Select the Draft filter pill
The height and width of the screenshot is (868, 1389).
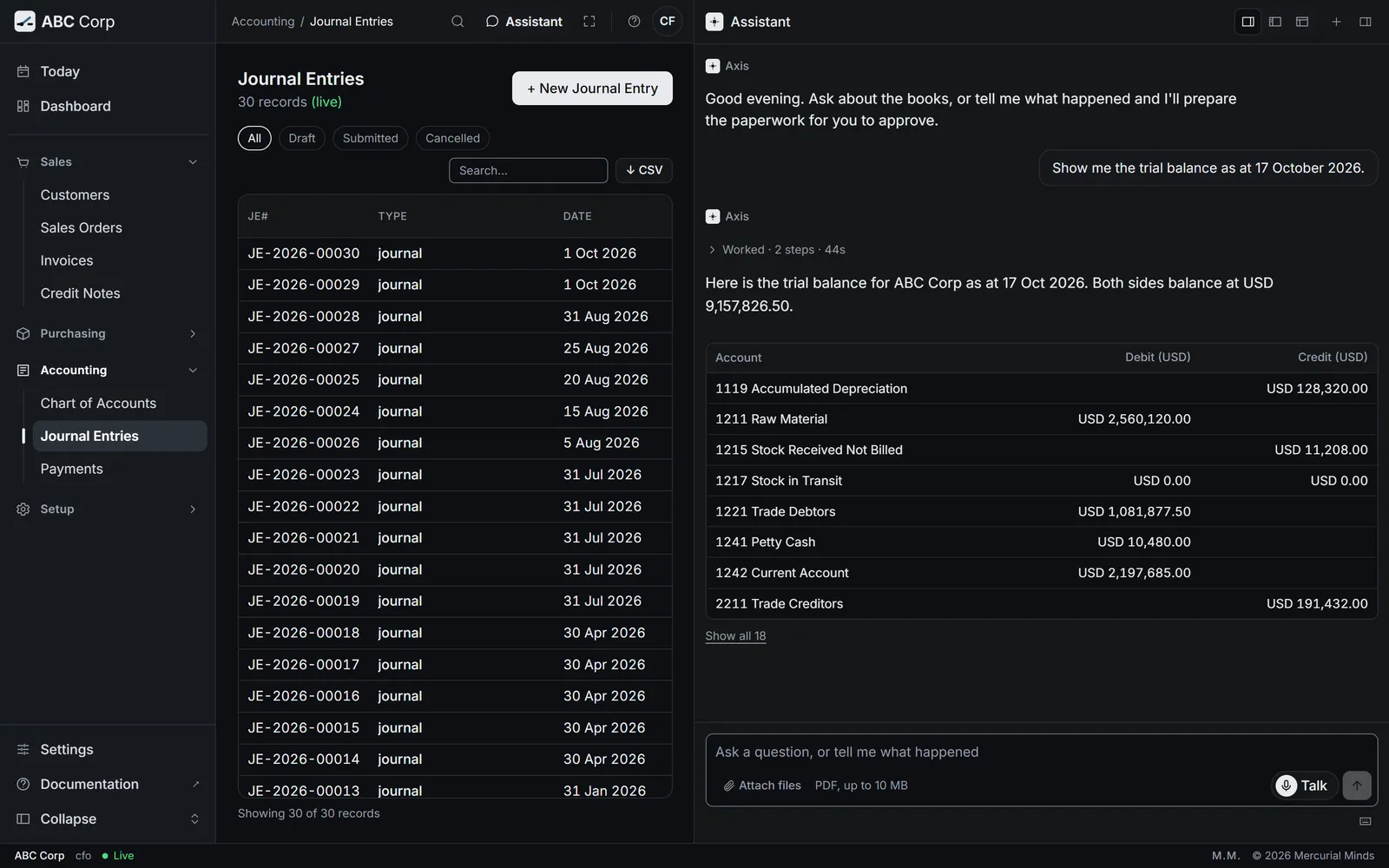(x=302, y=138)
